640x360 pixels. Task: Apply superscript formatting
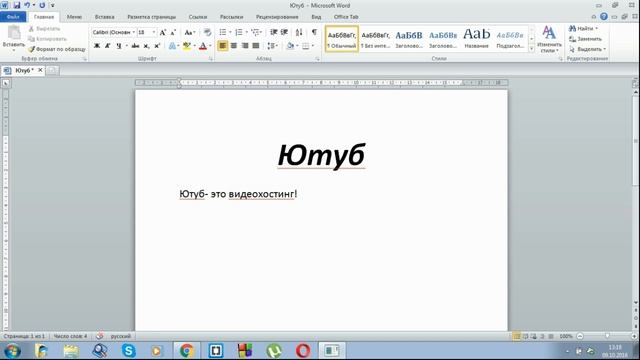point(157,46)
